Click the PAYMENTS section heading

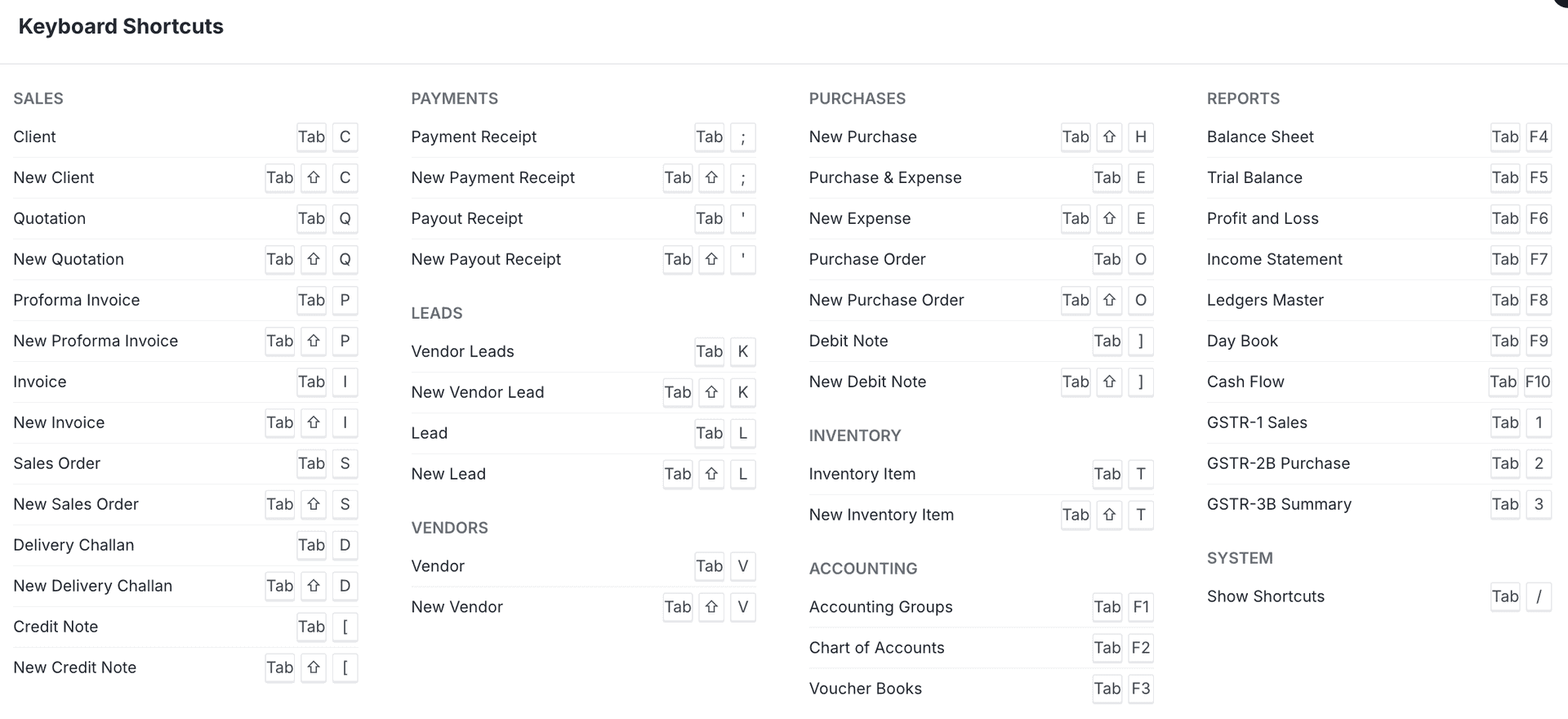pyautogui.click(x=454, y=99)
